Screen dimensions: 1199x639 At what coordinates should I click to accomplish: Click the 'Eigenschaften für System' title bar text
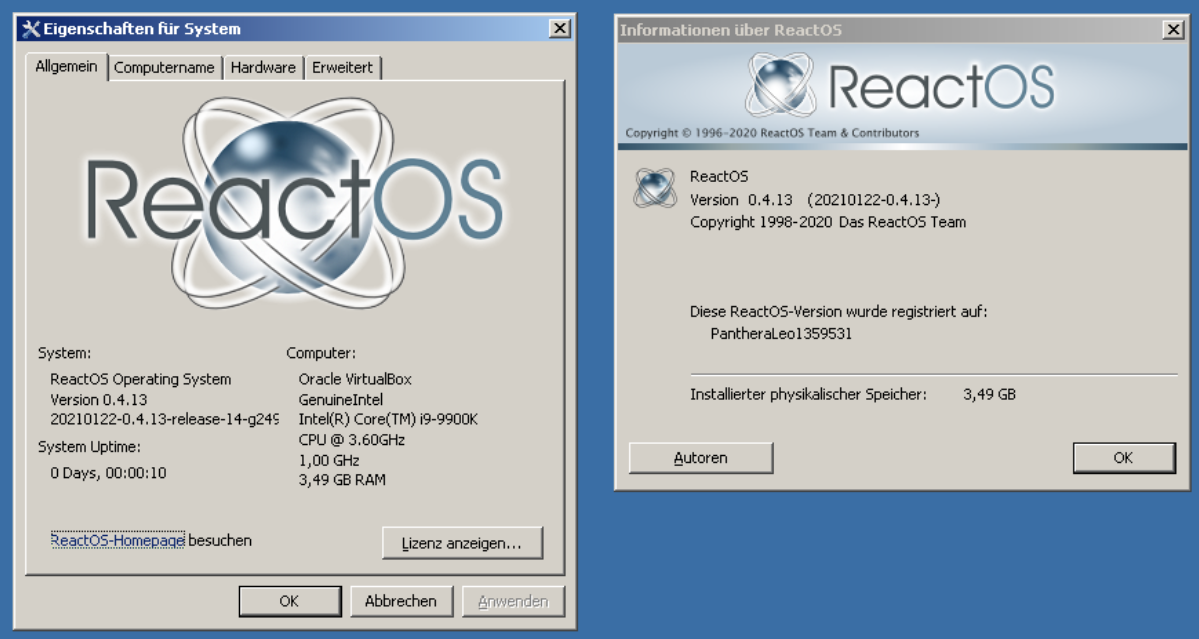click(142, 29)
